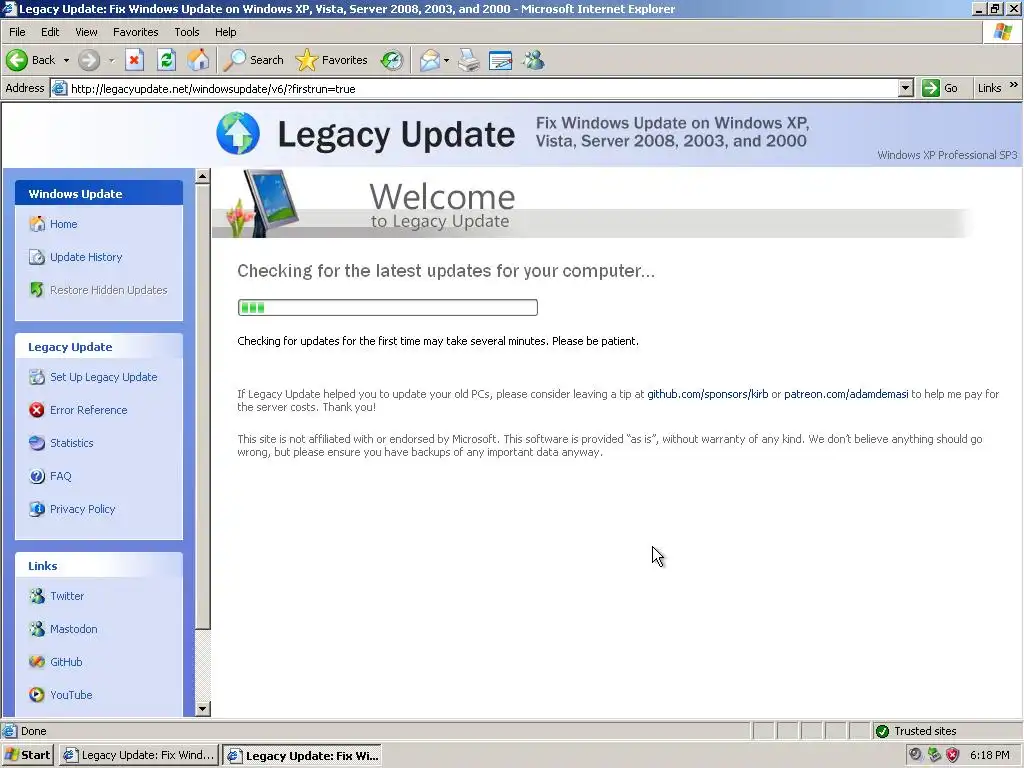Open the Start menu button

27,755
